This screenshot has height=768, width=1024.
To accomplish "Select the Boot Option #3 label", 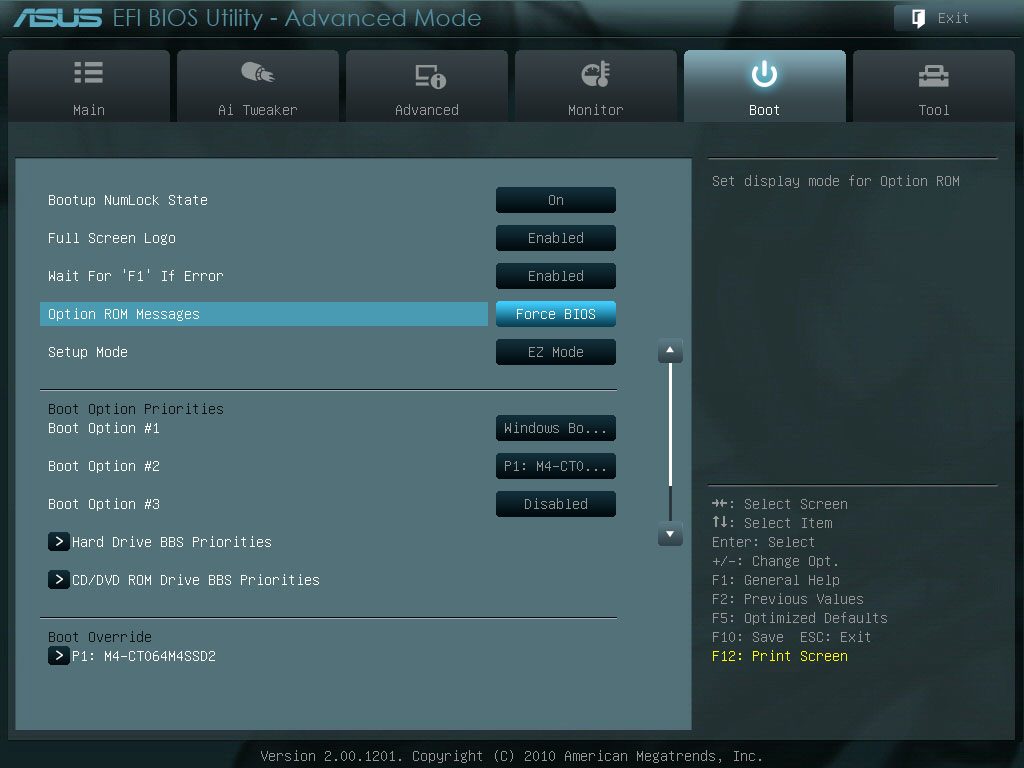I will [103, 504].
